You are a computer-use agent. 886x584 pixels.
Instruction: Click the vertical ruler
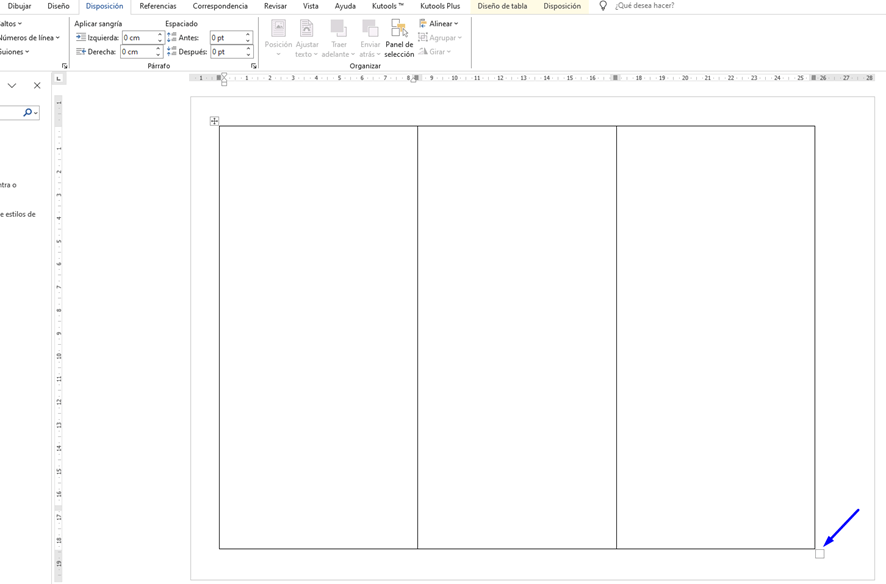(x=59, y=339)
